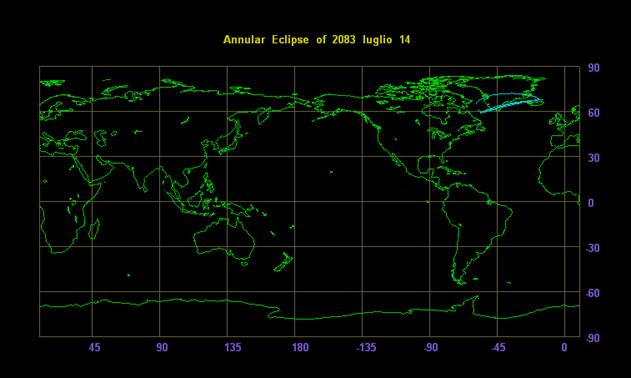Click the 45 longitude axis label
631x378 pixels.
point(94,347)
